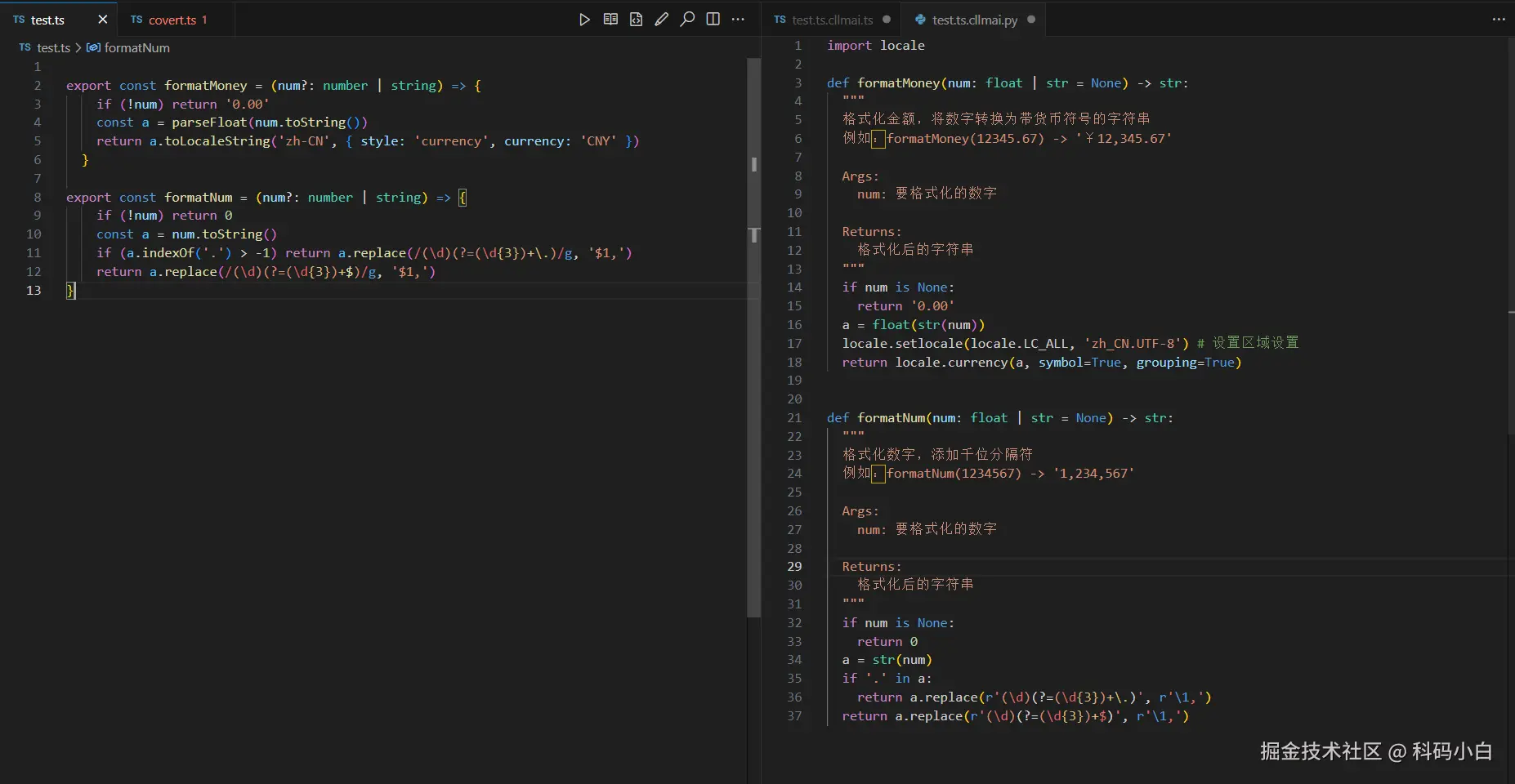Click 'locale.currency' in the Python code

tap(952, 363)
